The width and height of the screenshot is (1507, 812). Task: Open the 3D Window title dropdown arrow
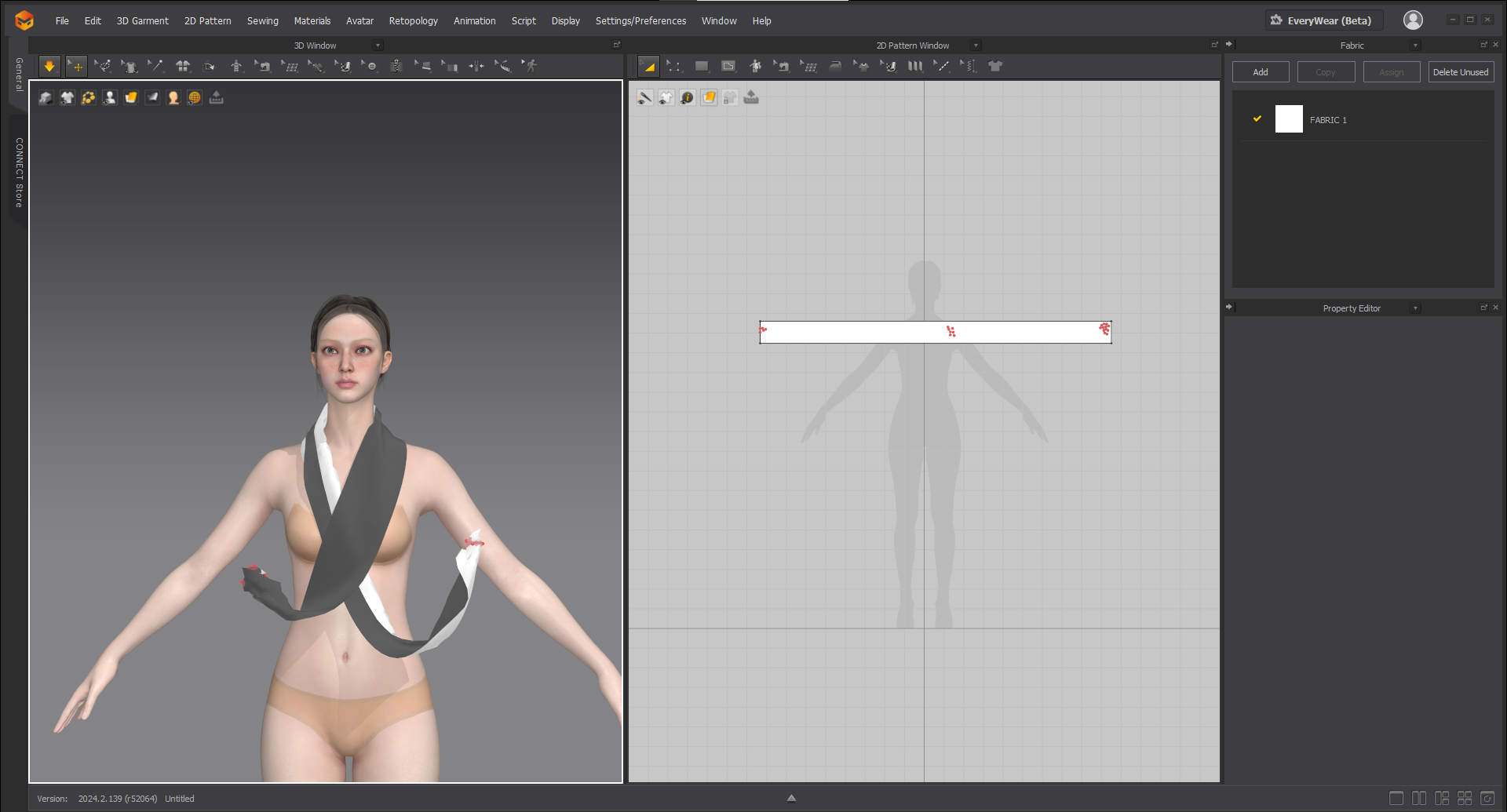378,46
